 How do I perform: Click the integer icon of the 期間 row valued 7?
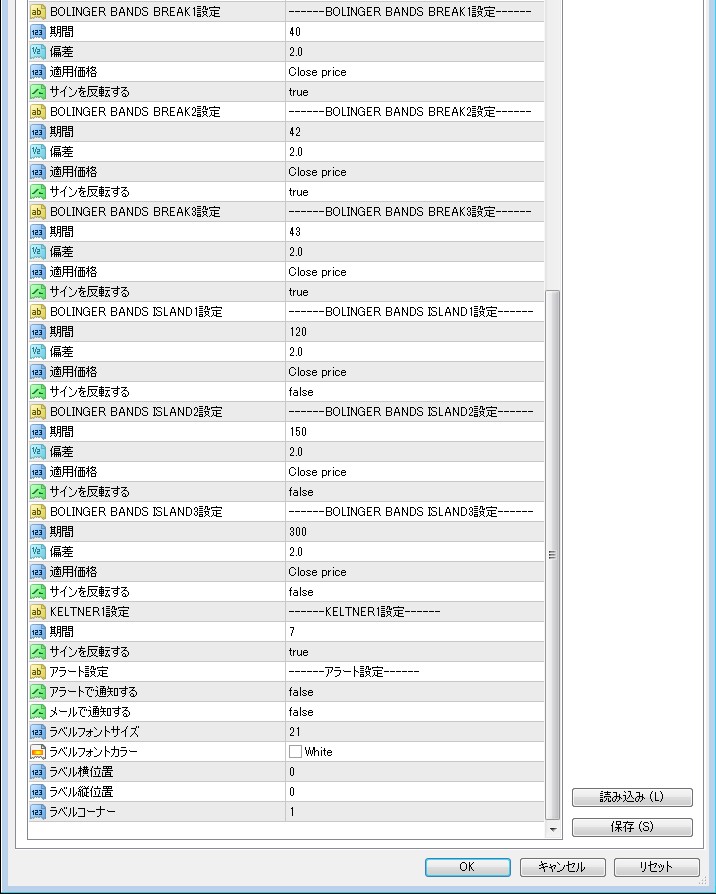pos(38,632)
